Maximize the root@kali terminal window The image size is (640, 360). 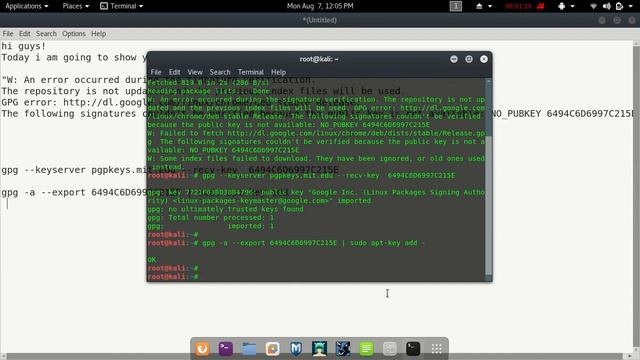(469, 59)
